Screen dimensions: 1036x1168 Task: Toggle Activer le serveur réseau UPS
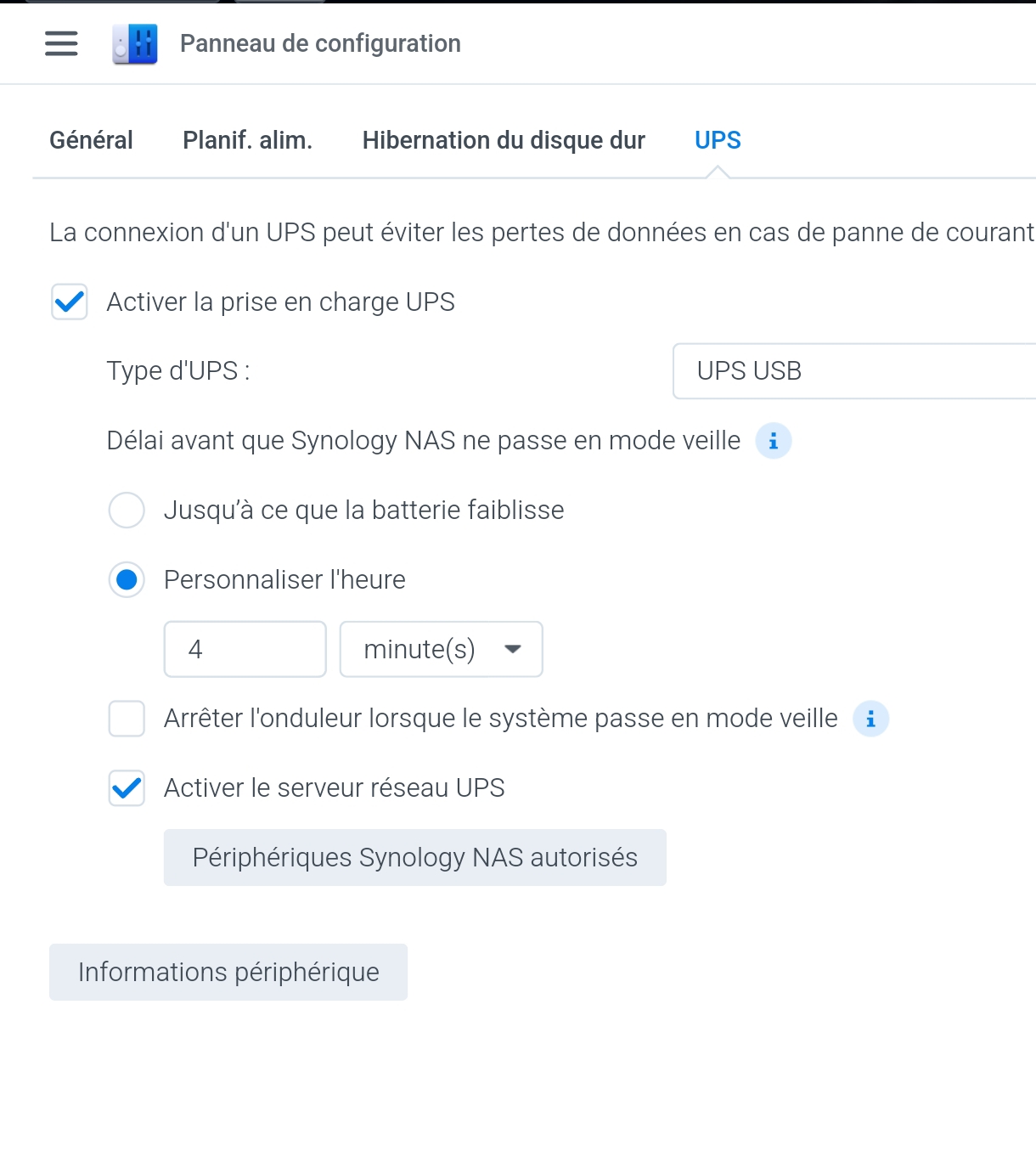pyautogui.click(x=127, y=787)
